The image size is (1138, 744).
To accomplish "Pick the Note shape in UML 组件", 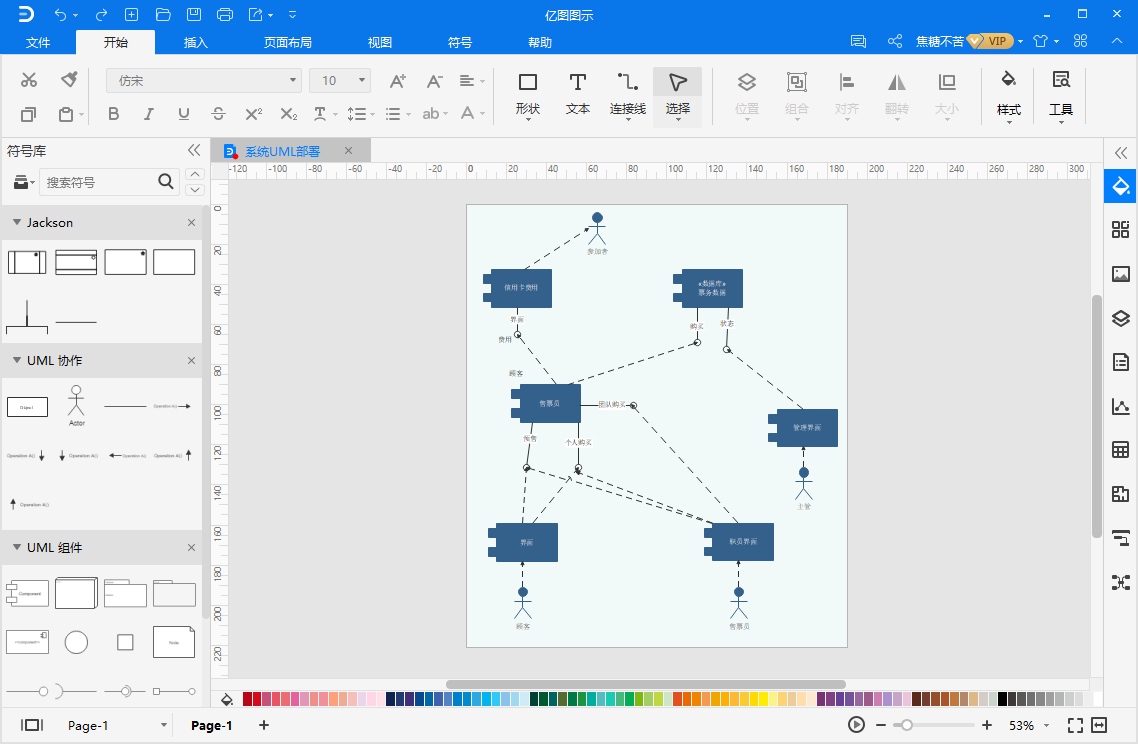I will [174, 642].
